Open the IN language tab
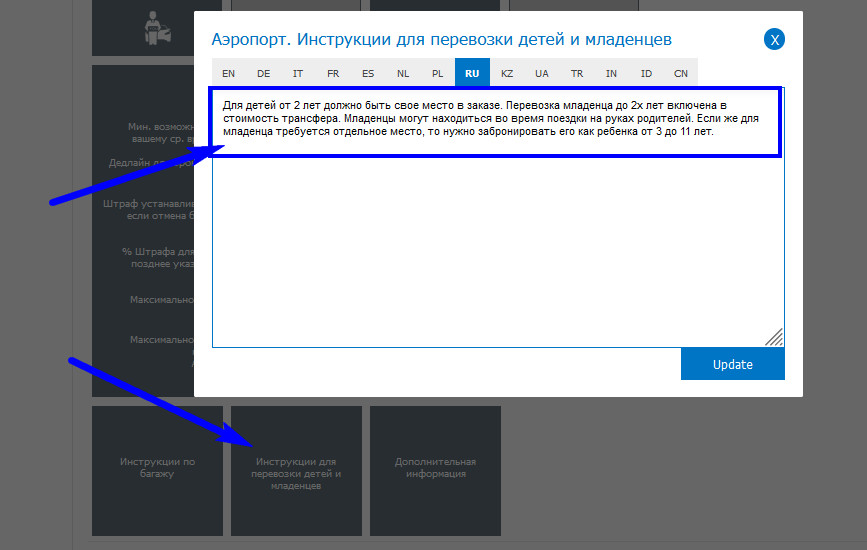Viewport: 867px width, 550px height. click(611, 73)
